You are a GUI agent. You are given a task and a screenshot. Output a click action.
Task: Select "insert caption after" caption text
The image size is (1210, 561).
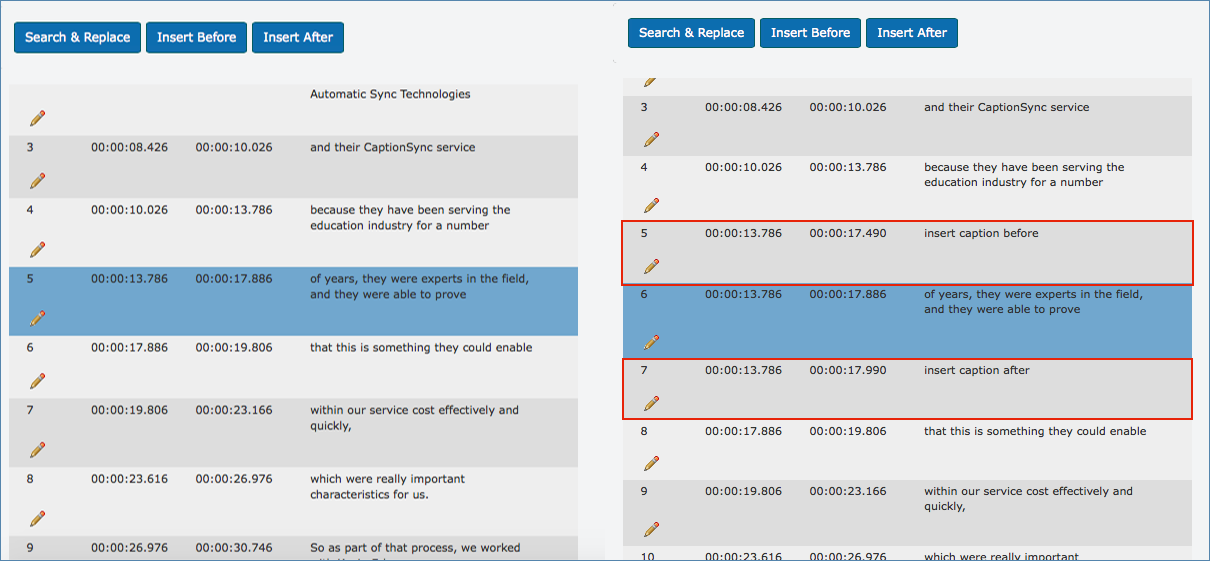(976, 370)
